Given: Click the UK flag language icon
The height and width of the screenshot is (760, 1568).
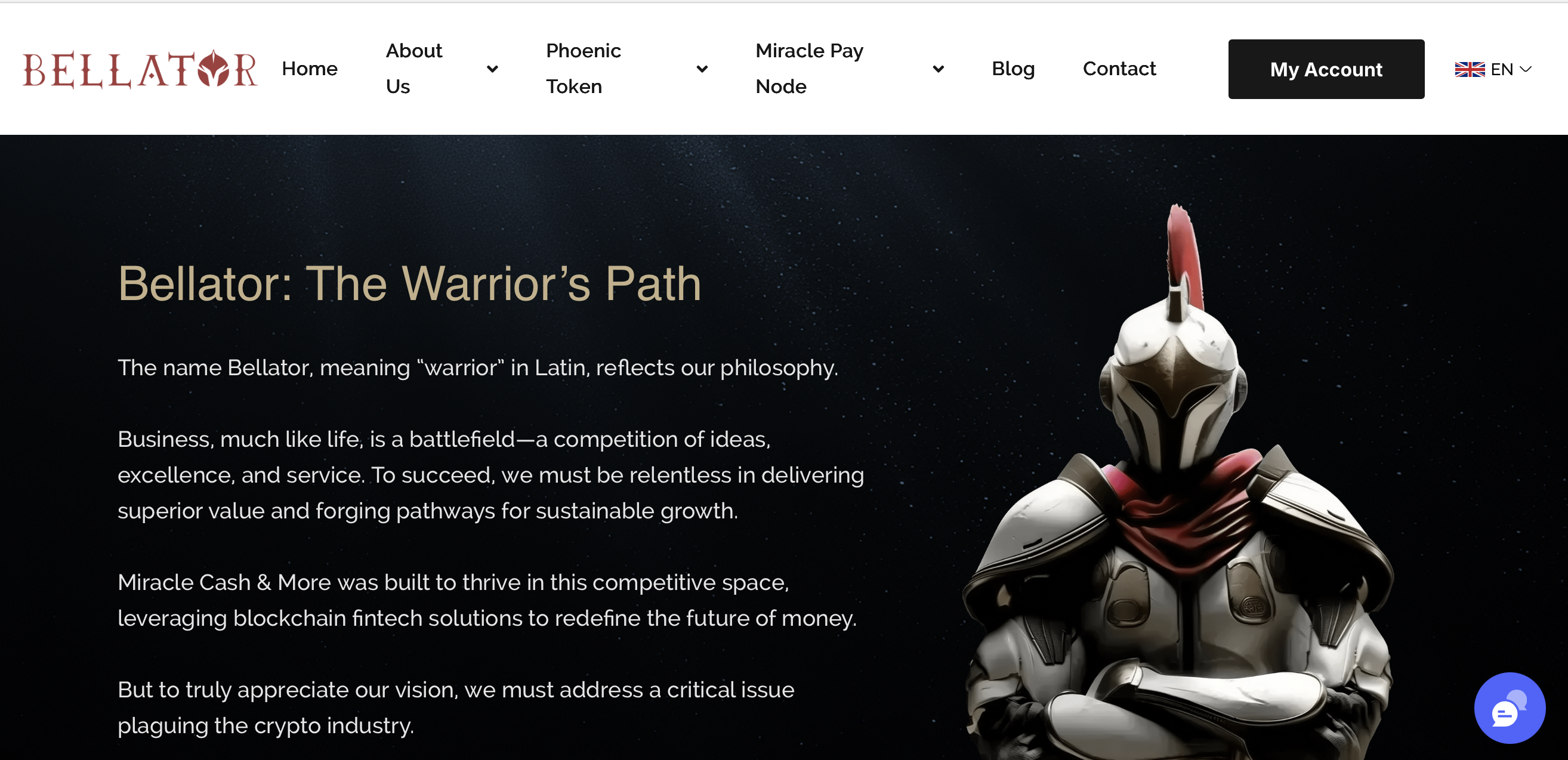Looking at the screenshot, I should 1470,69.
